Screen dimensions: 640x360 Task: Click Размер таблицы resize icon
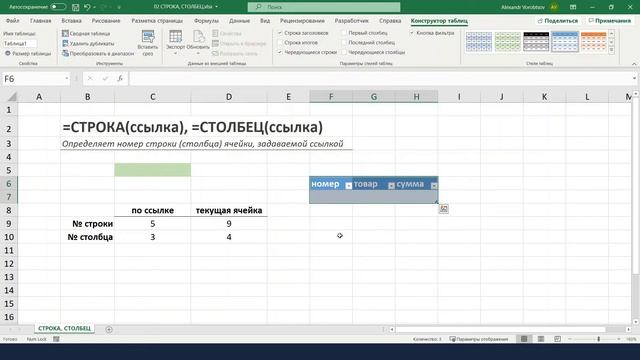(x=7, y=53)
